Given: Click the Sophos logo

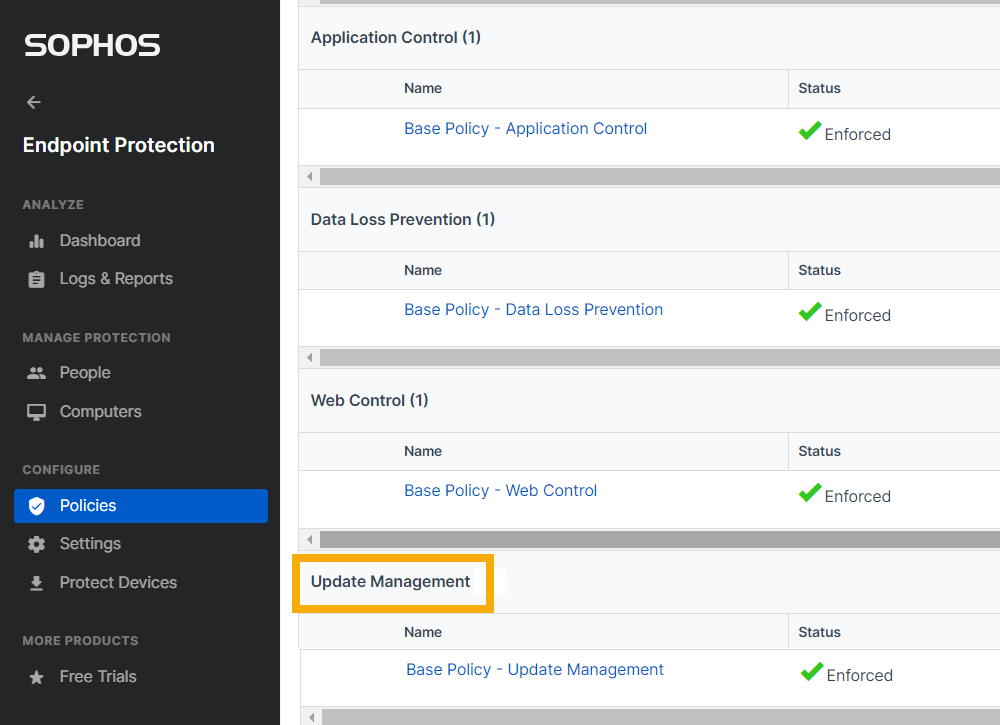Looking at the screenshot, I should pos(92,45).
